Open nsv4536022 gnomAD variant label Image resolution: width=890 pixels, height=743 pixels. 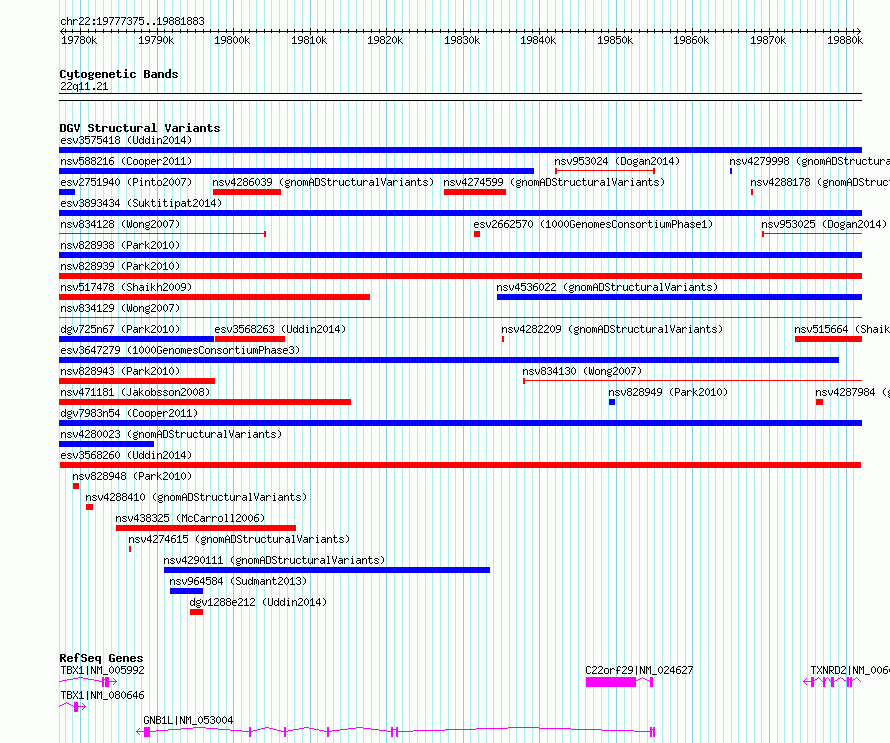click(607, 287)
